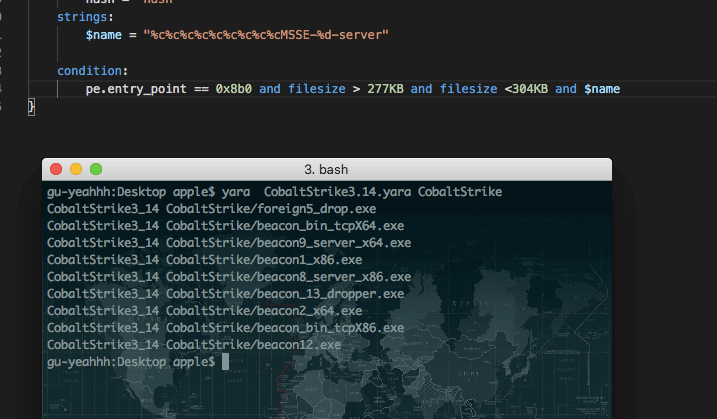Click the terminal cursor at the last prompt
The image size is (717, 419).
(225, 362)
